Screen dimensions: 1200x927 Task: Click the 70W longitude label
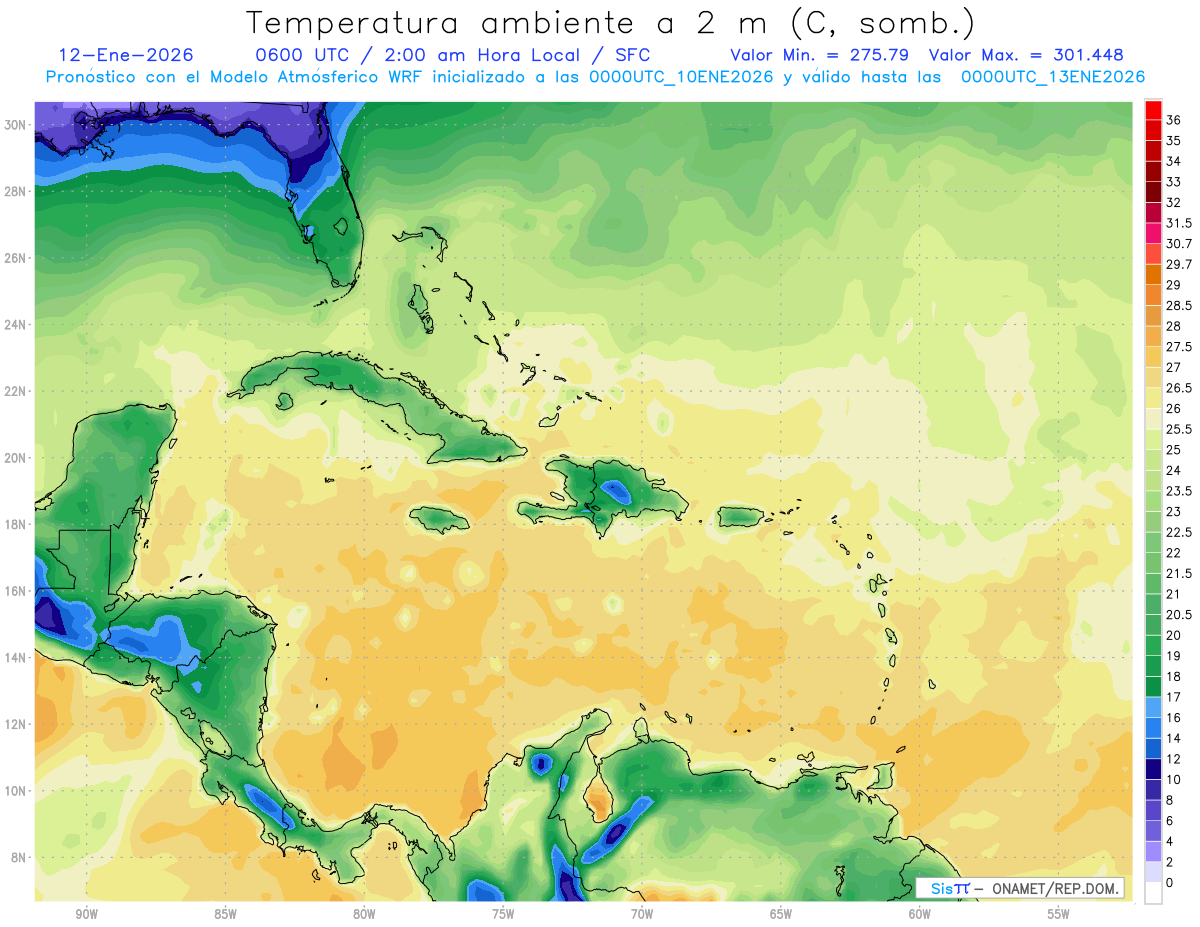[642, 914]
